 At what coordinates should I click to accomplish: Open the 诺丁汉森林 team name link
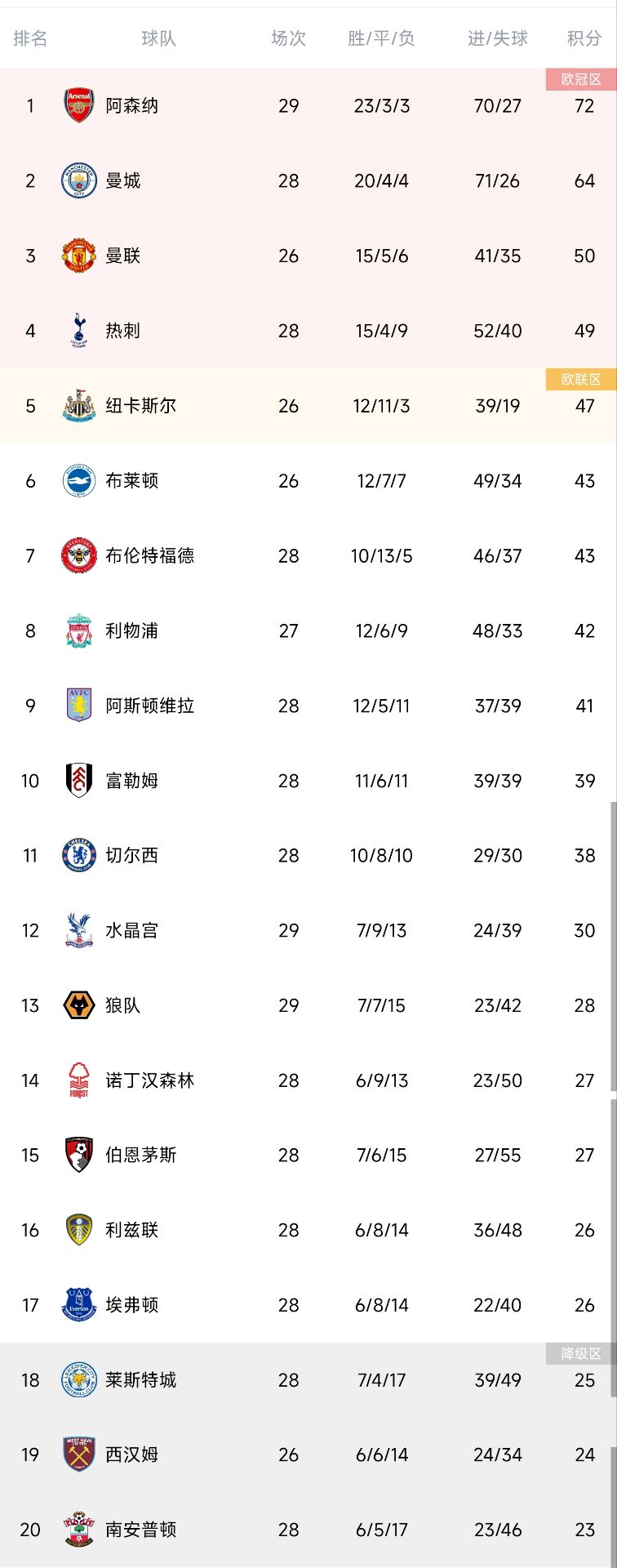point(149,1080)
